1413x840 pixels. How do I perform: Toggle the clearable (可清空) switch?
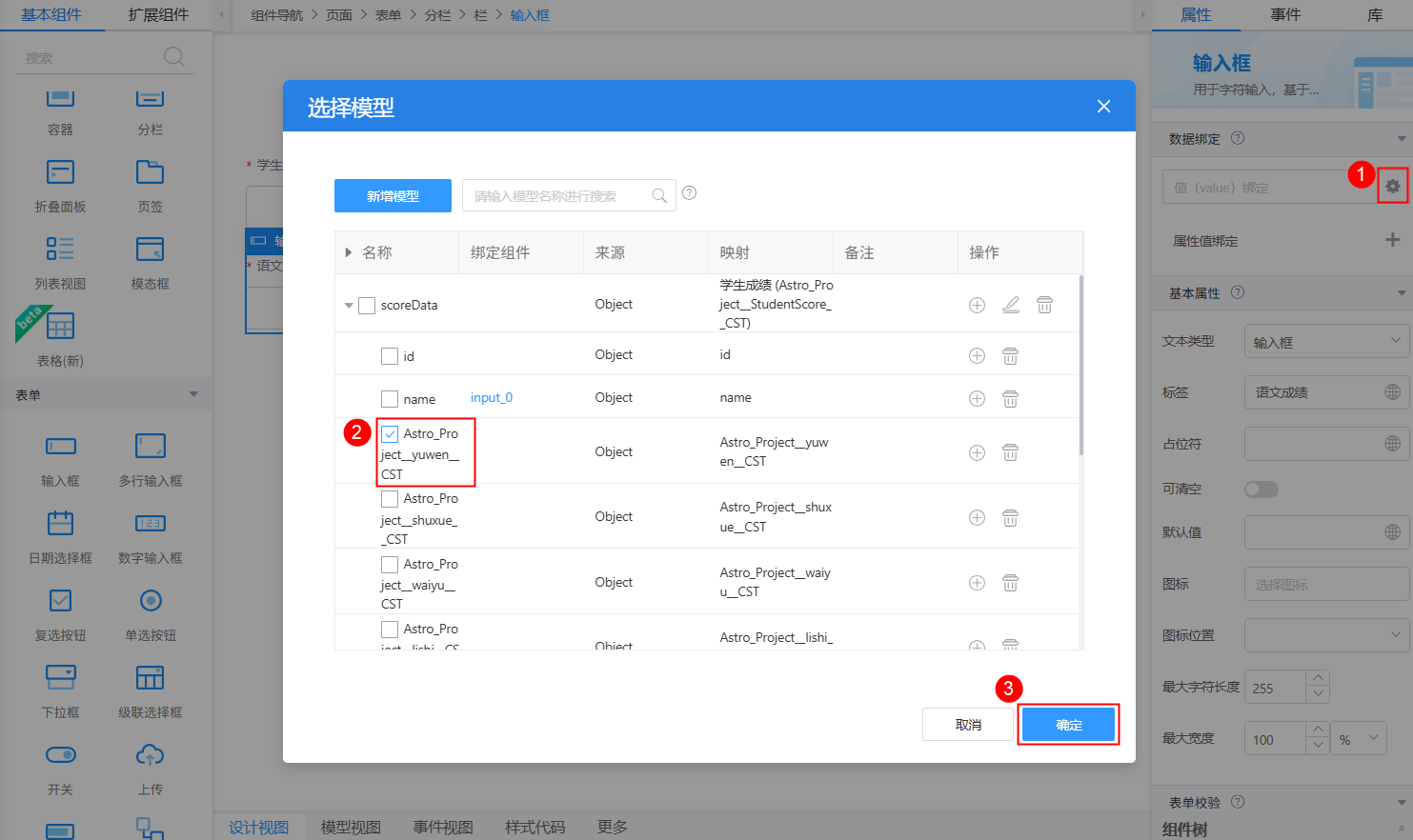1261,490
